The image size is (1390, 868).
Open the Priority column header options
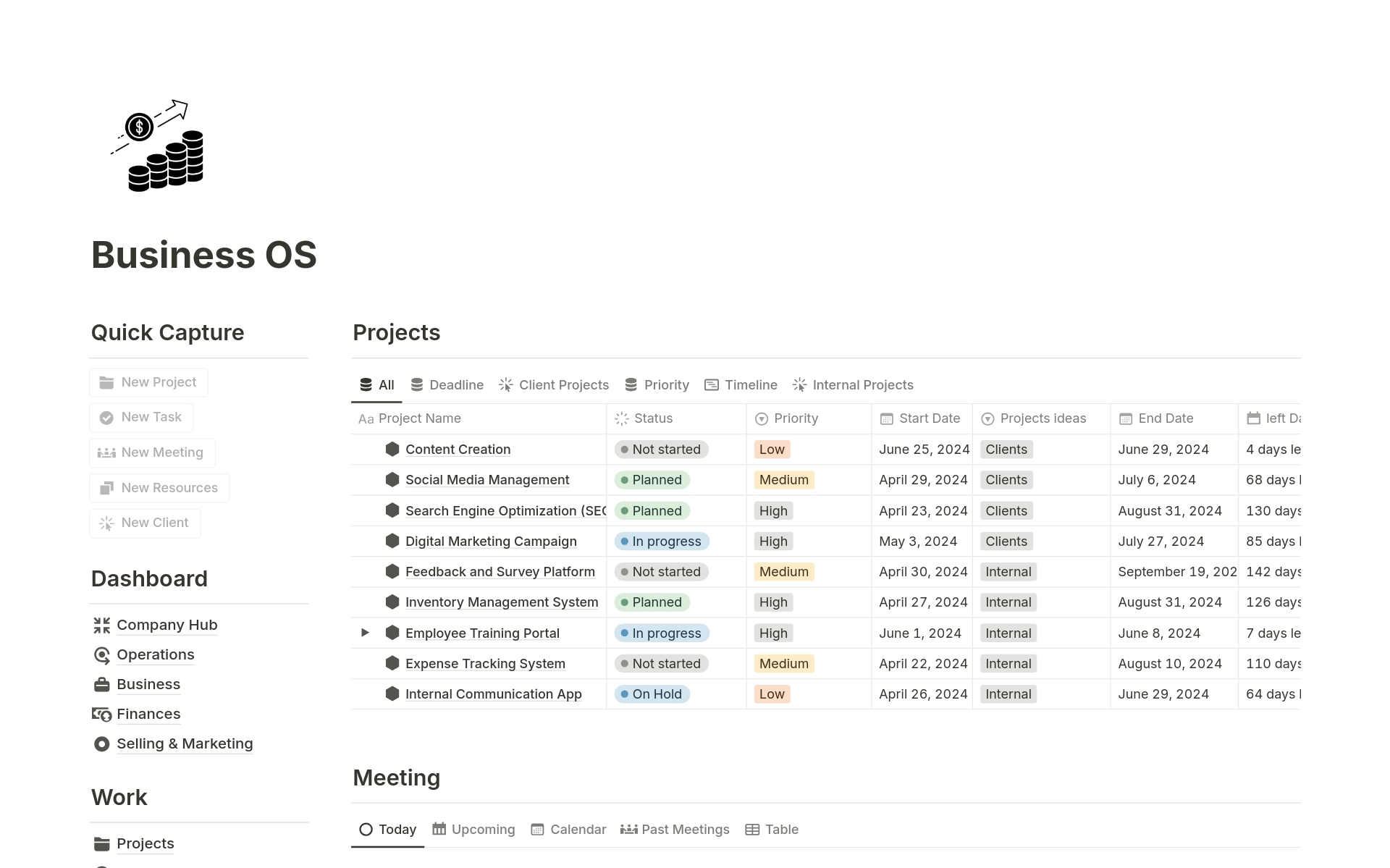(x=795, y=418)
